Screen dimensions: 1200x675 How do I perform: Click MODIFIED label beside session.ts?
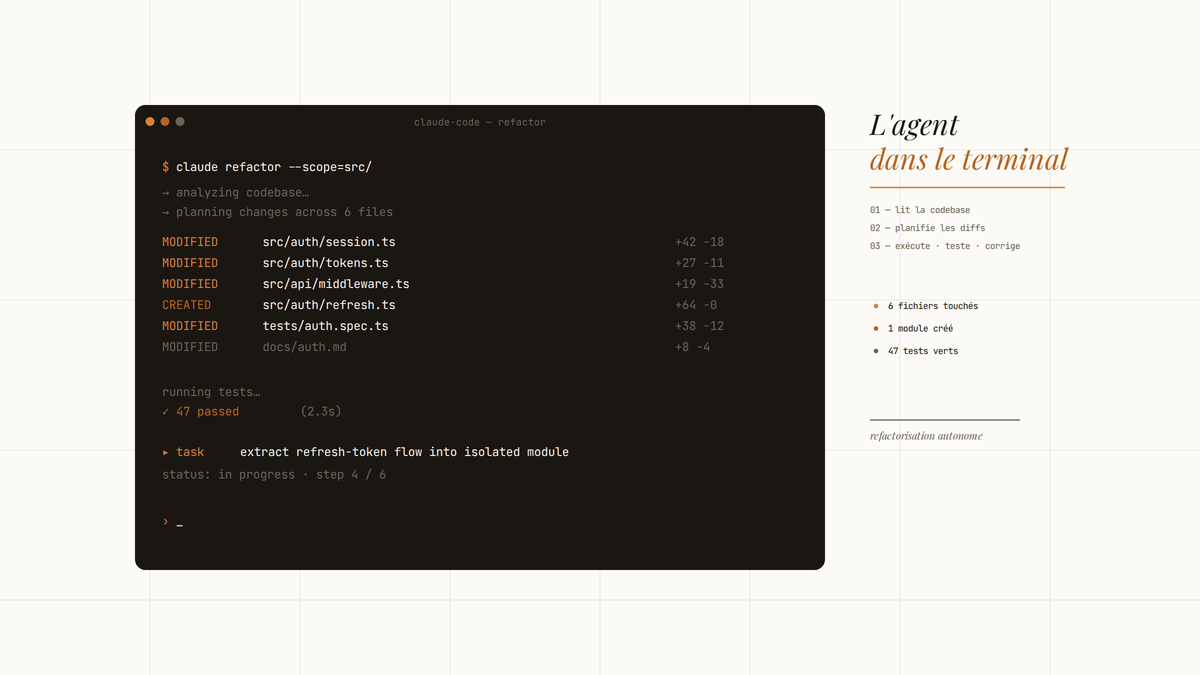190,242
